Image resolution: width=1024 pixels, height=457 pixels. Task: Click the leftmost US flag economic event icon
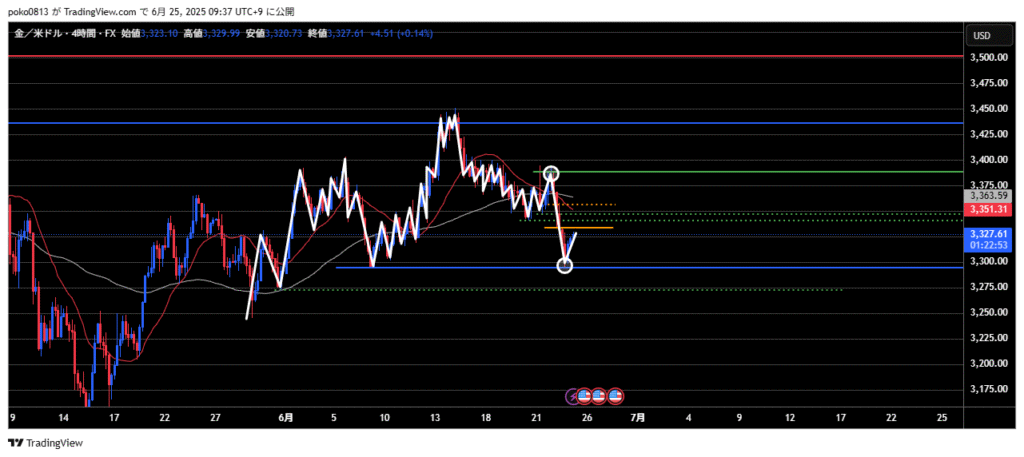tap(585, 396)
